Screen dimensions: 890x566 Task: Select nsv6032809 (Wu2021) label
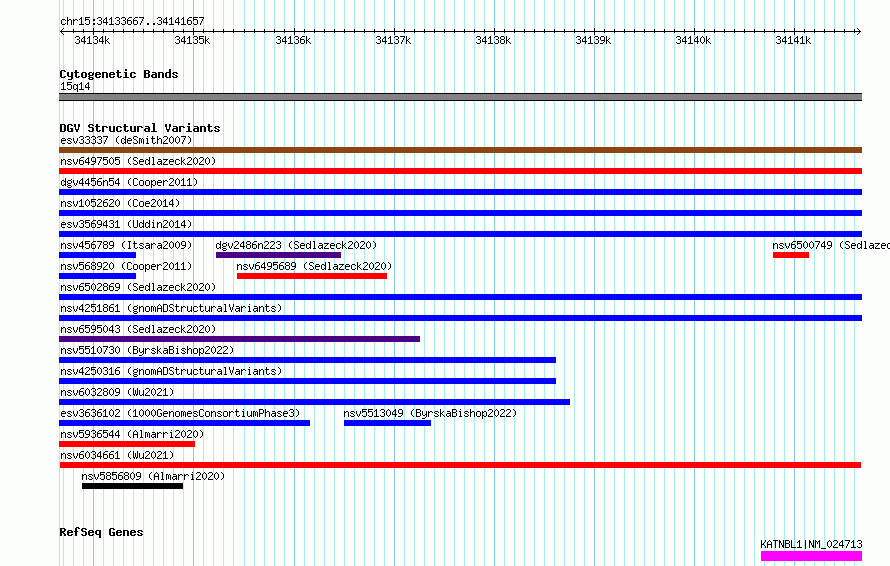[117, 392]
